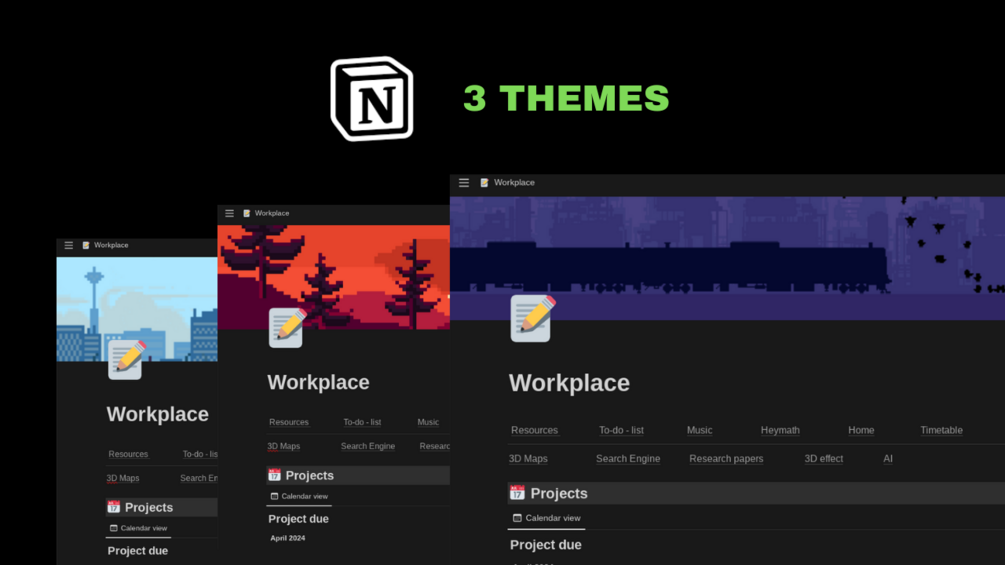Open the Research papers link
Viewport: 1005px width, 565px height.
(726, 459)
